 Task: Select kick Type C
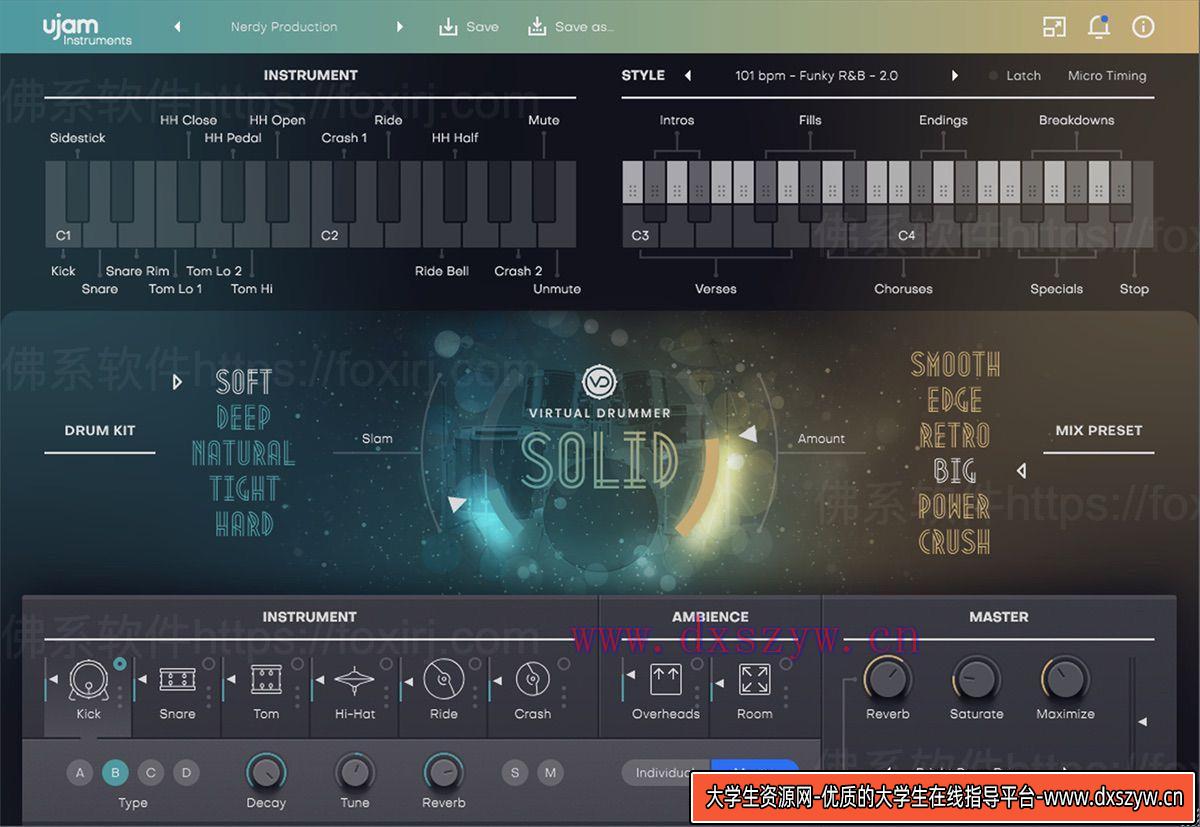151,772
